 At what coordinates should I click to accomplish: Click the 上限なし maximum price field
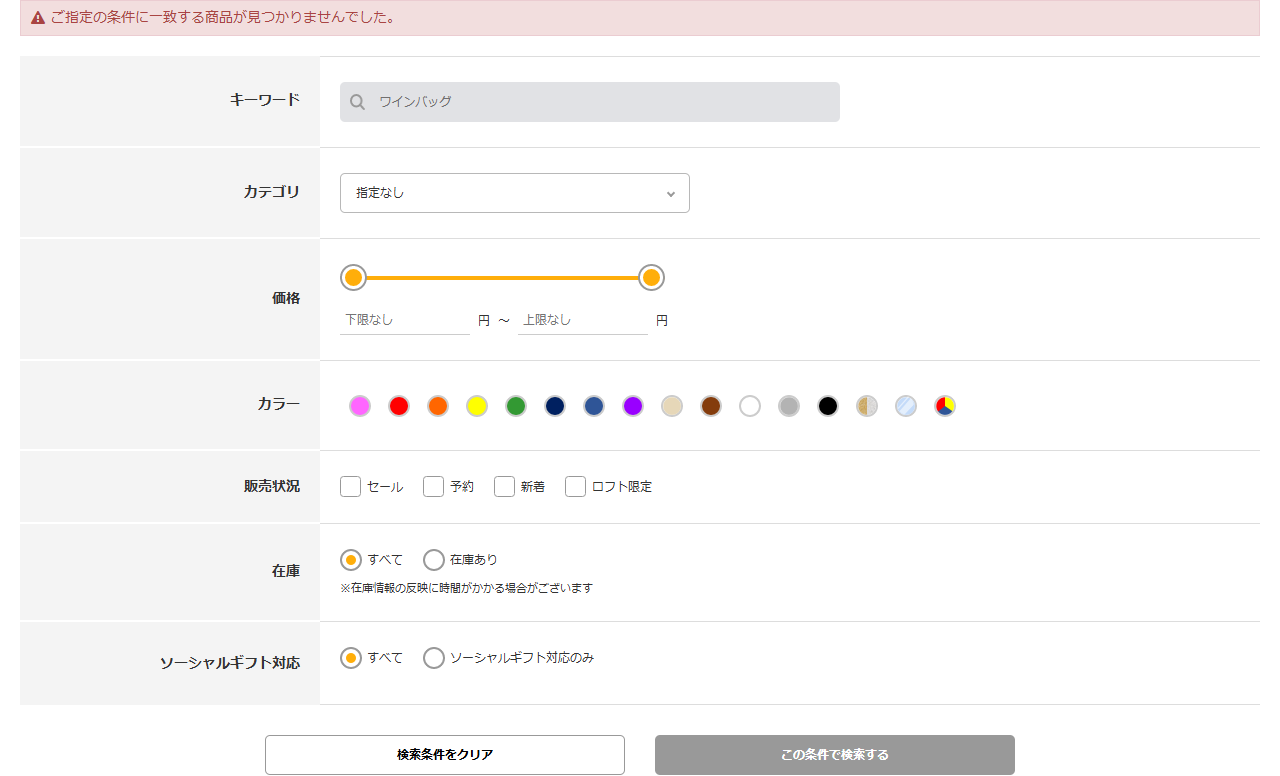pyautogui.click(x=583, y=320)
